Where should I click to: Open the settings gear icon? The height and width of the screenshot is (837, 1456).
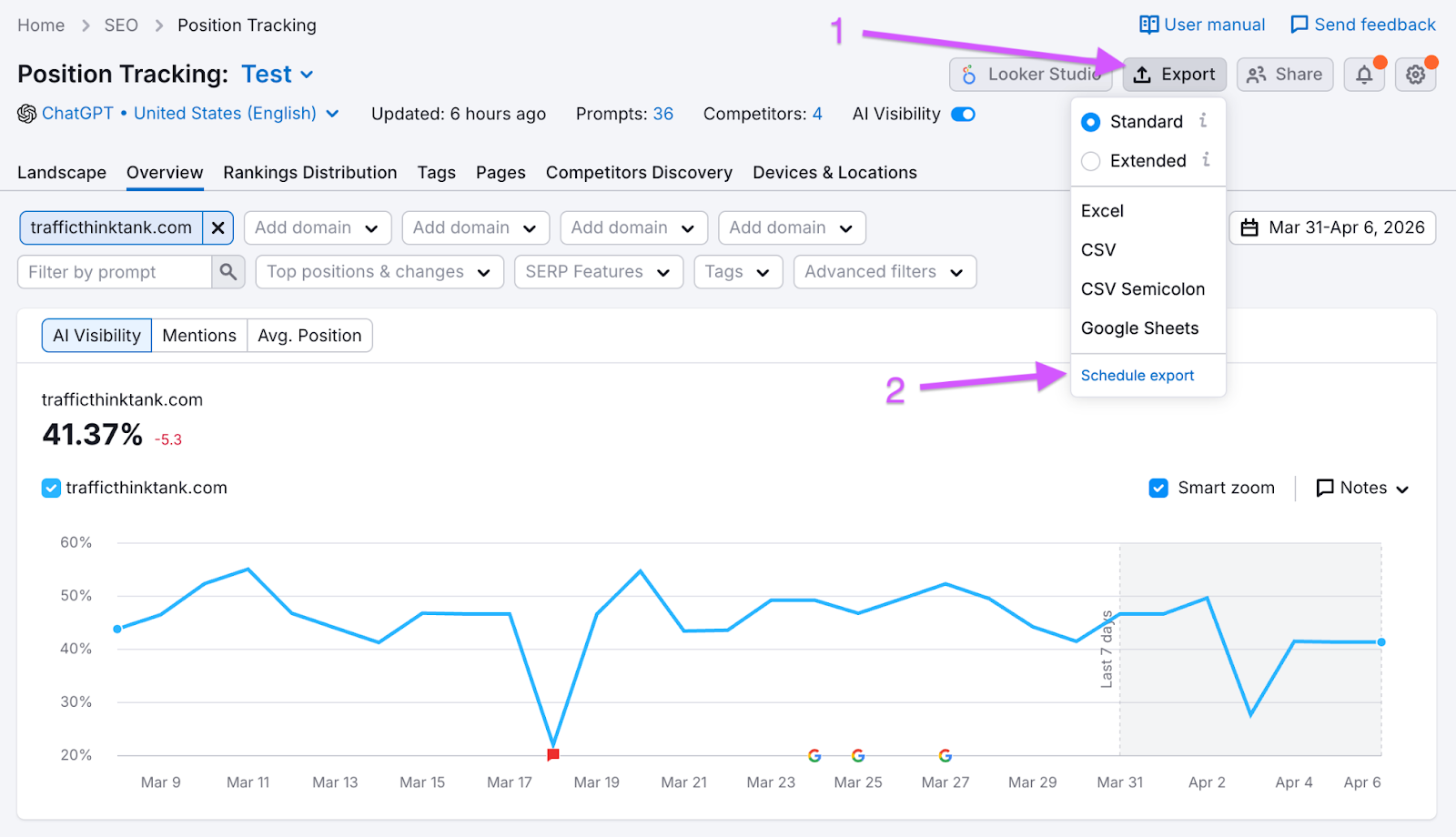[x=1415, y=75]
